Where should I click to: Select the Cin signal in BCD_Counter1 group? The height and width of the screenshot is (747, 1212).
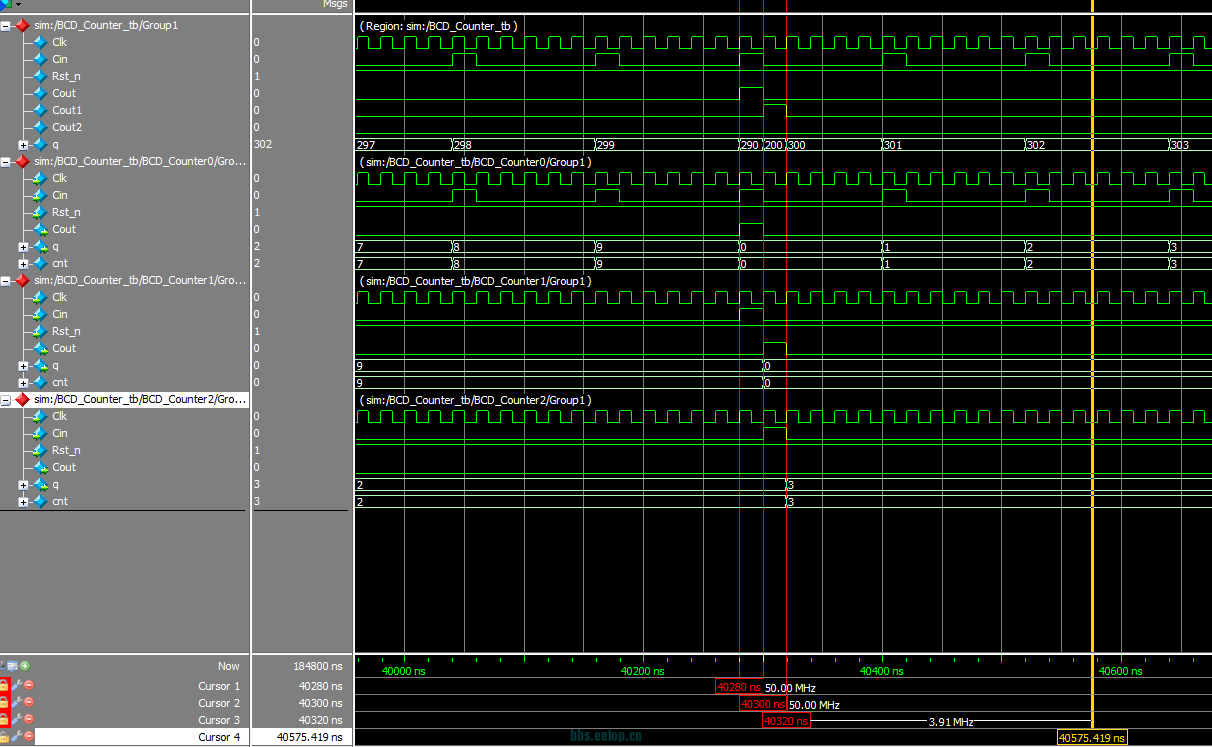pyautogui.click(x=60, y=314)
